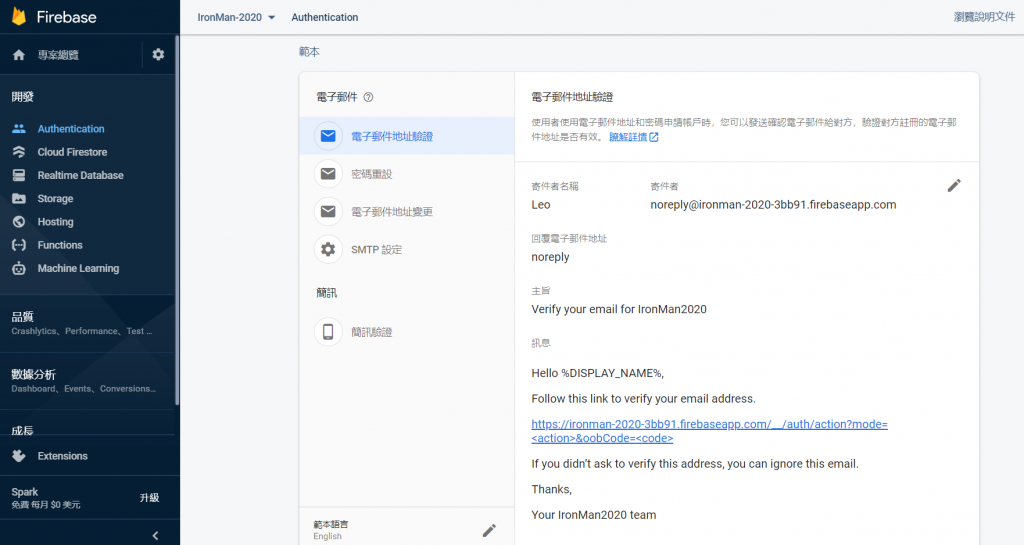
Task: Click the phone icon for 簡訊驗證
Action: [x=328, y=332]
